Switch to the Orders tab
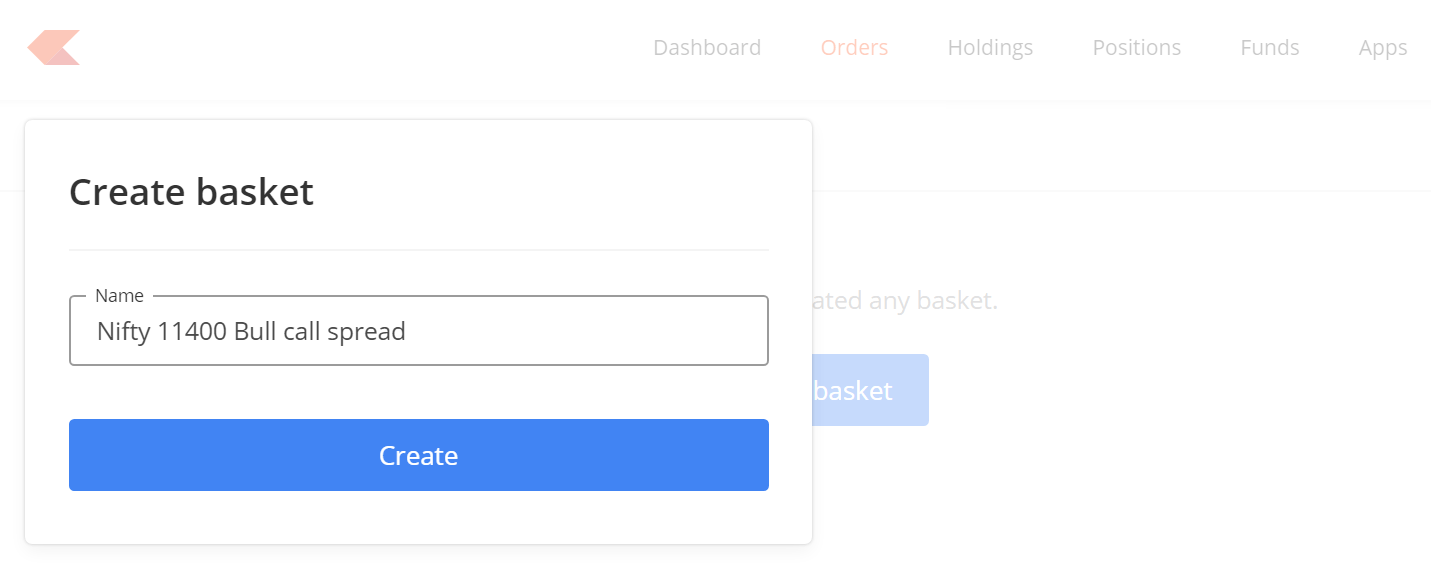Viewport: 1431px width, 588px height. coord(854,48)
